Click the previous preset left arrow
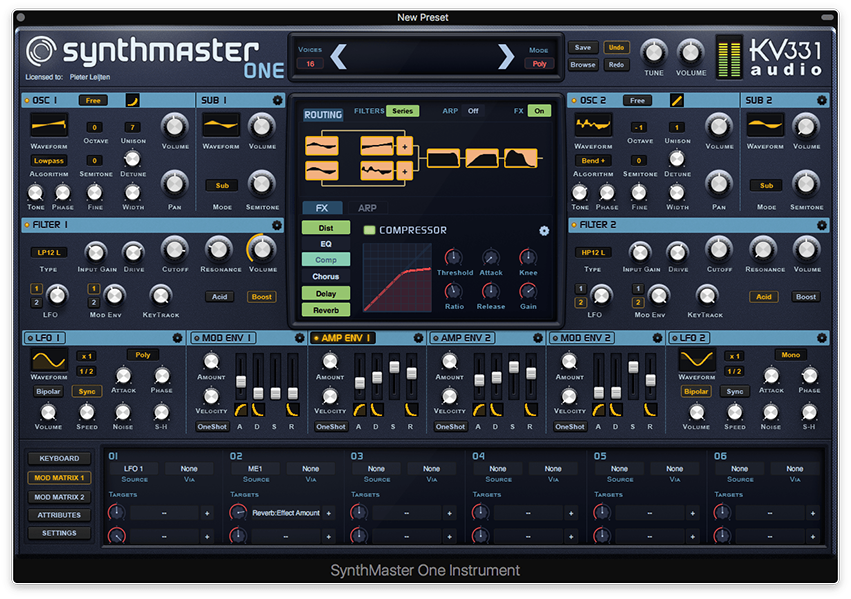 tap(338, 57)
